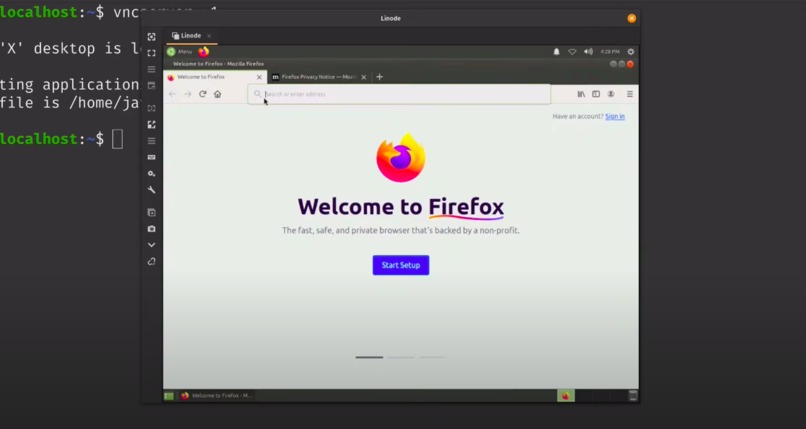Click the Search or enter address field
This screenshot has height=429, width=806.
click(x=399, y=94)
